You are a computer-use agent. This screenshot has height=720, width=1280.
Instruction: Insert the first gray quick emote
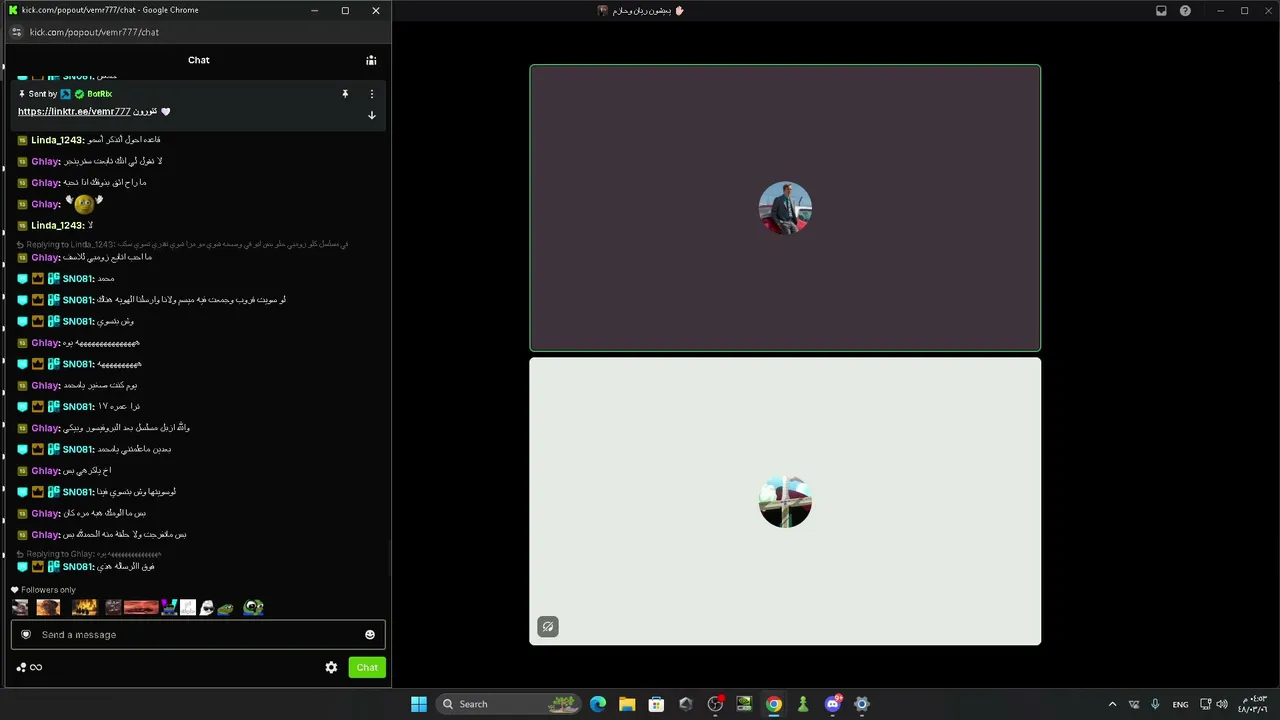click(x=20, y=607)
